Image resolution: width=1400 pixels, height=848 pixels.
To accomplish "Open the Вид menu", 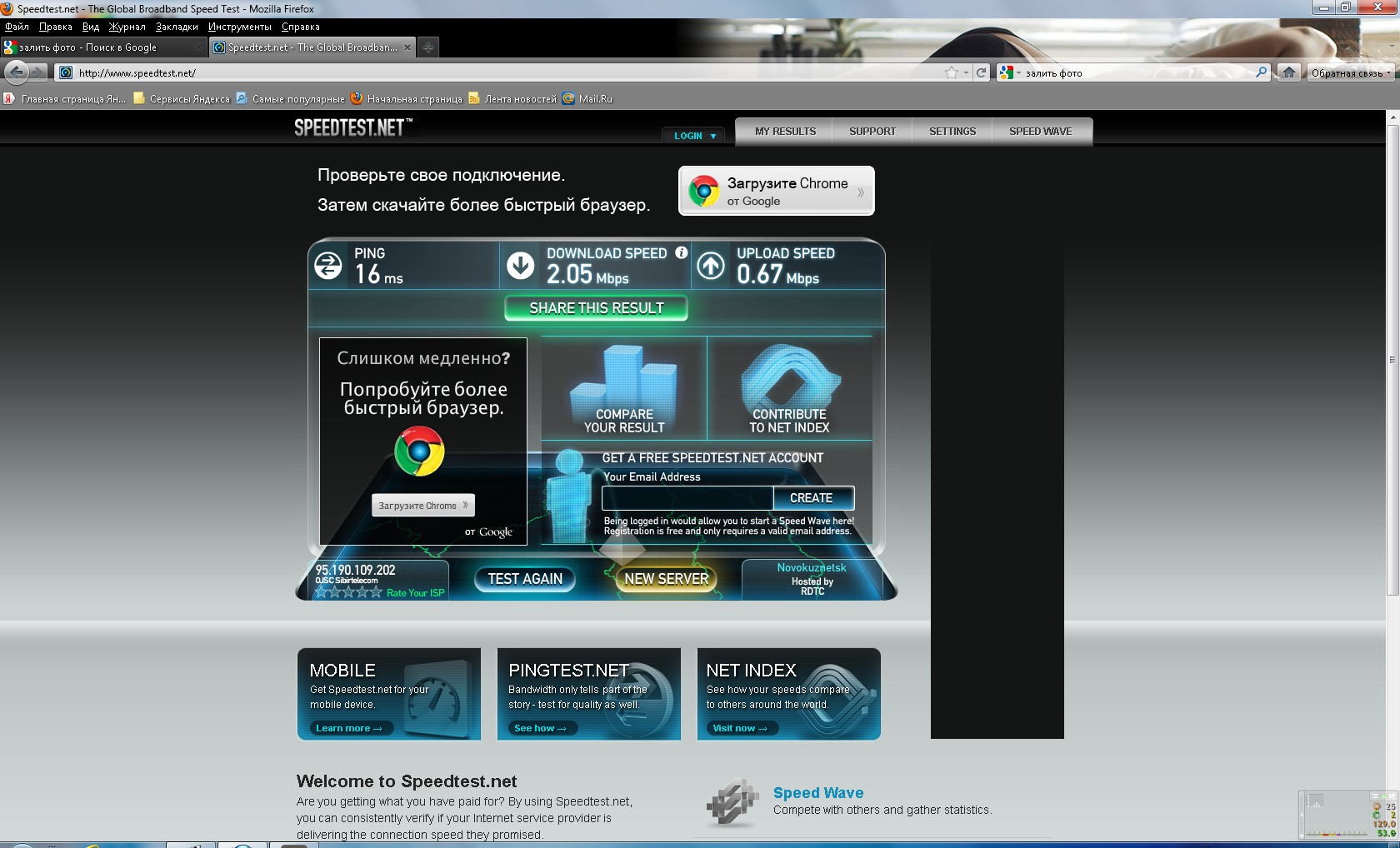I will (x=91, y=27).
